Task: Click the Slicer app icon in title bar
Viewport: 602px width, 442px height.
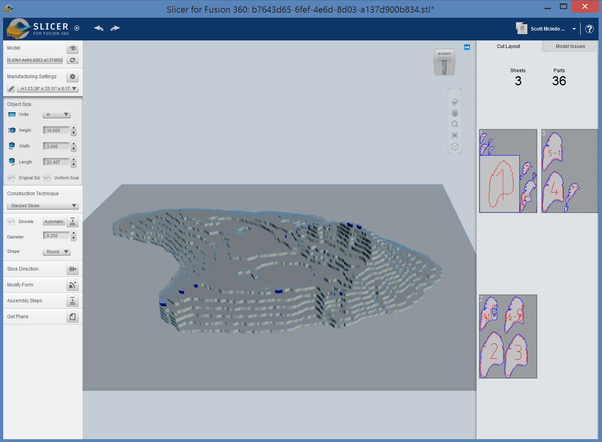Action: pos(8,8)
